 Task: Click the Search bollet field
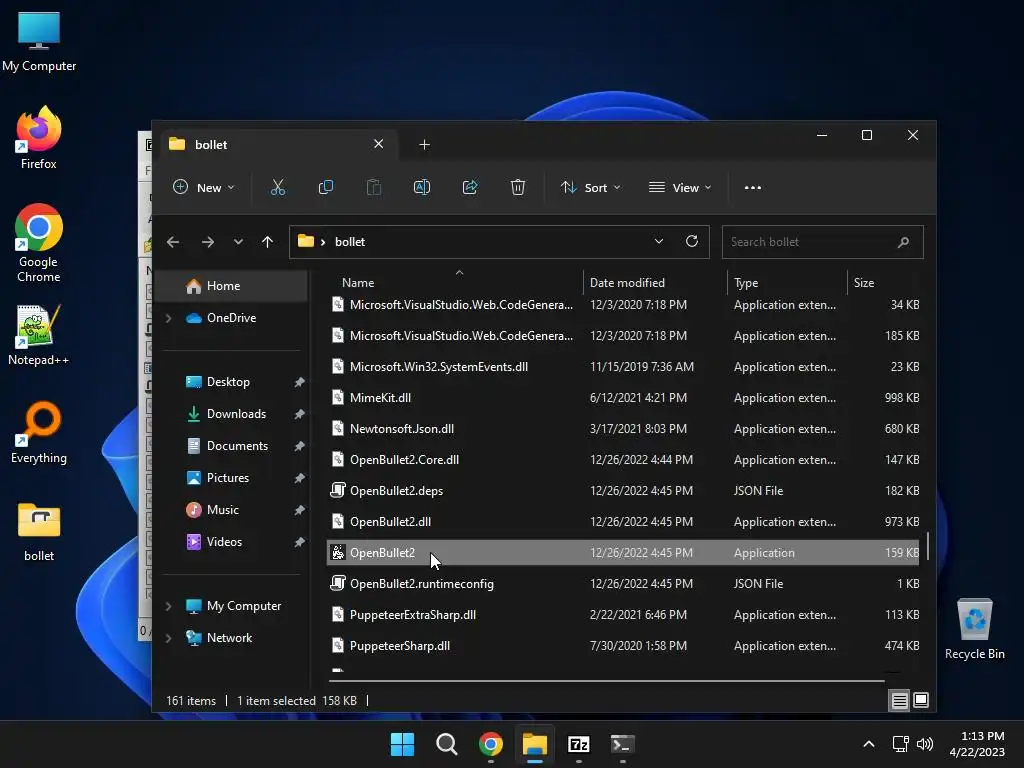[822, 242]
